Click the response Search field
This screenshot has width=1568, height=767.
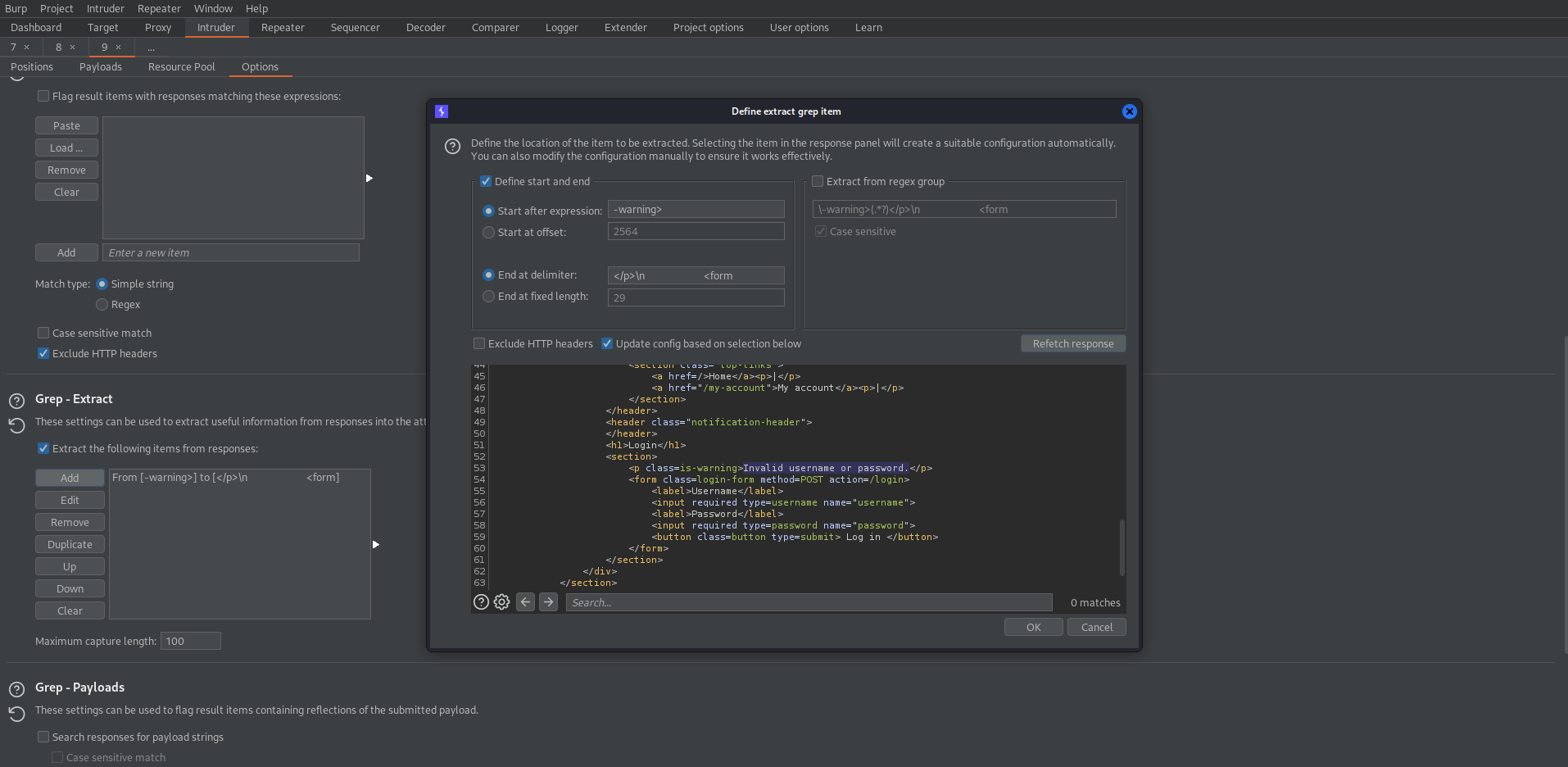[809, 602]
